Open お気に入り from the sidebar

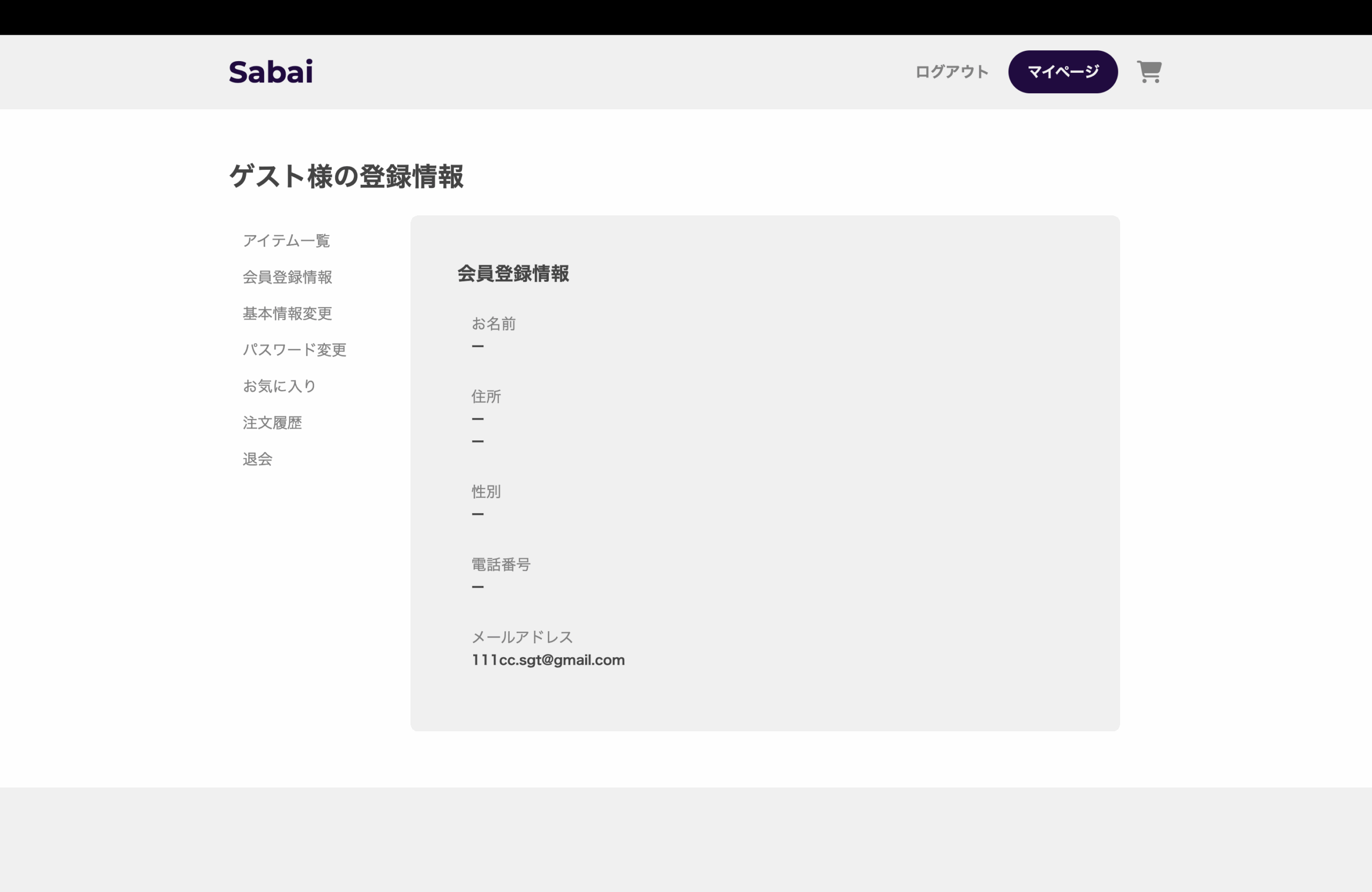(279, 386)
